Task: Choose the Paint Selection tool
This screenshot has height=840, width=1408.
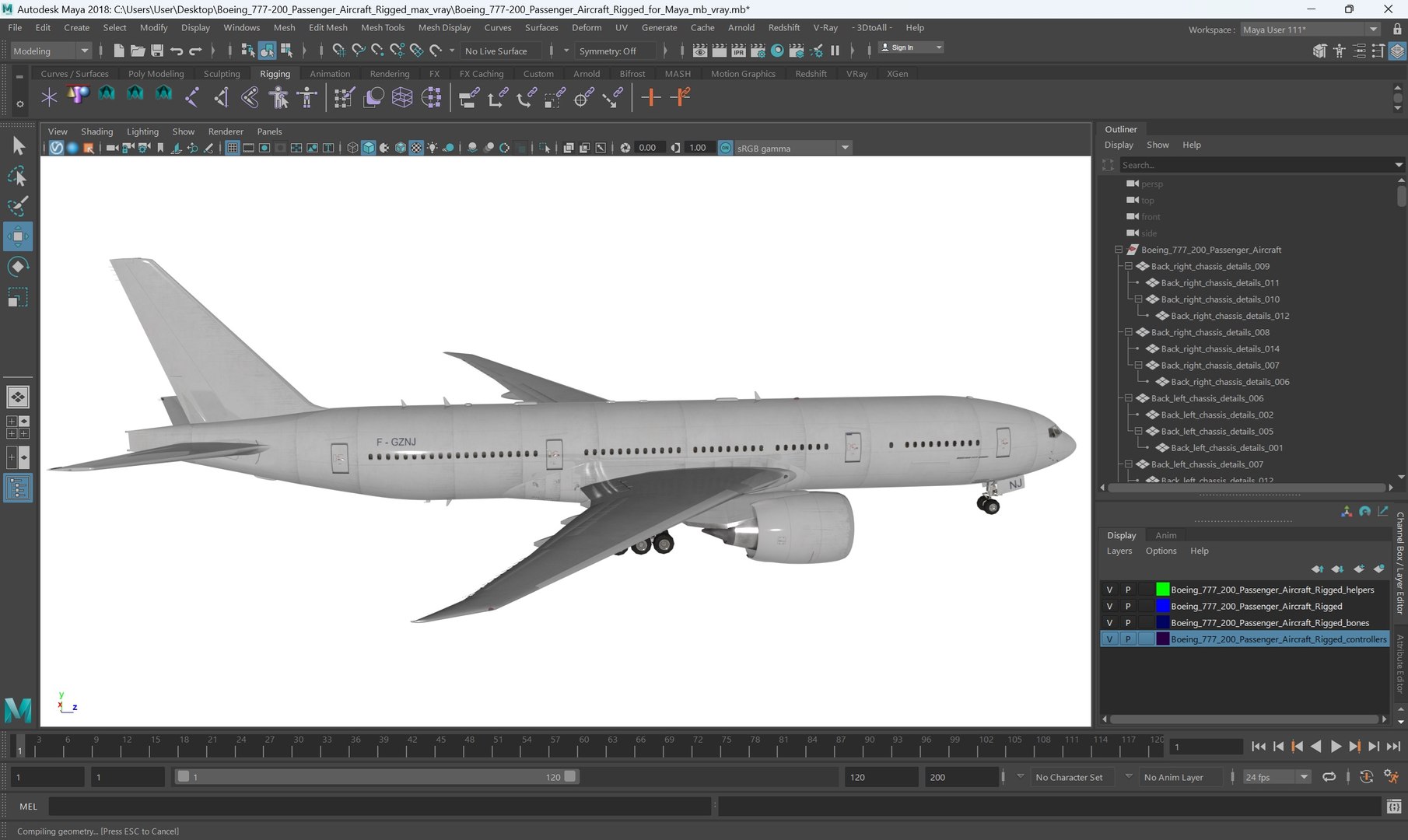Action: 18,206
